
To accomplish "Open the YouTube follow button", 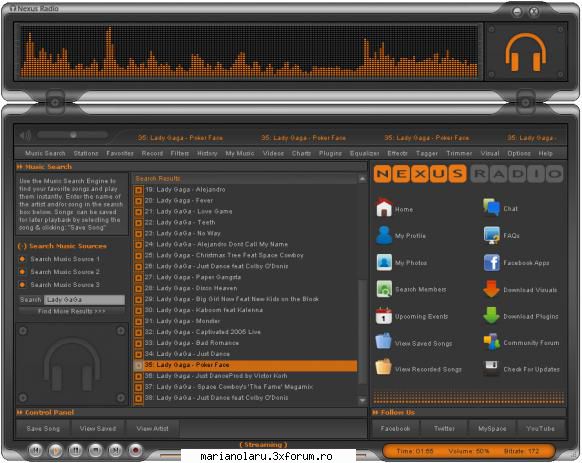I will coord(541,428).
